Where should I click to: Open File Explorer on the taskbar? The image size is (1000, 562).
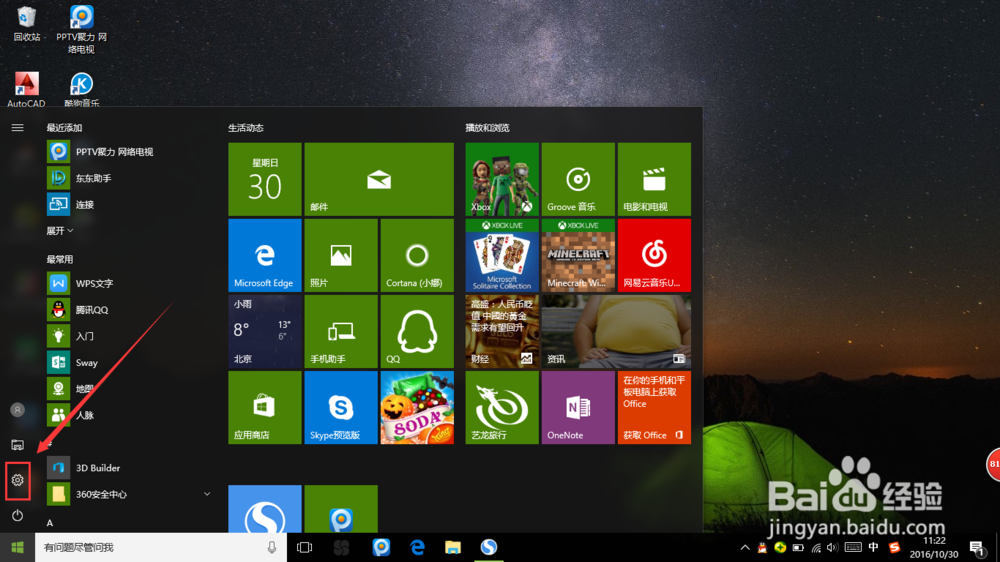[x=453, y=547]
